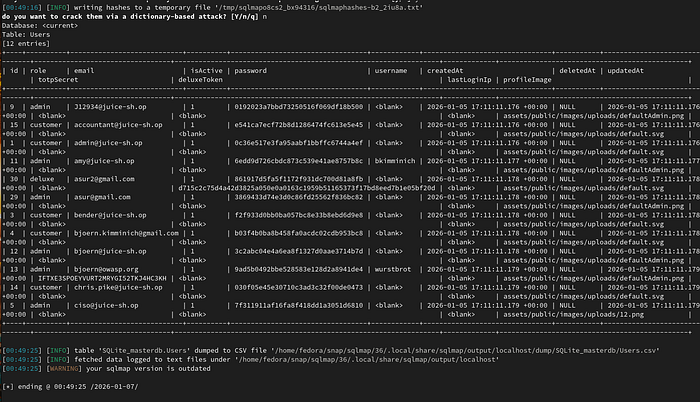
Task: Click the profile image path ending 'uploads/12.png'
Action: click(574, 314)
